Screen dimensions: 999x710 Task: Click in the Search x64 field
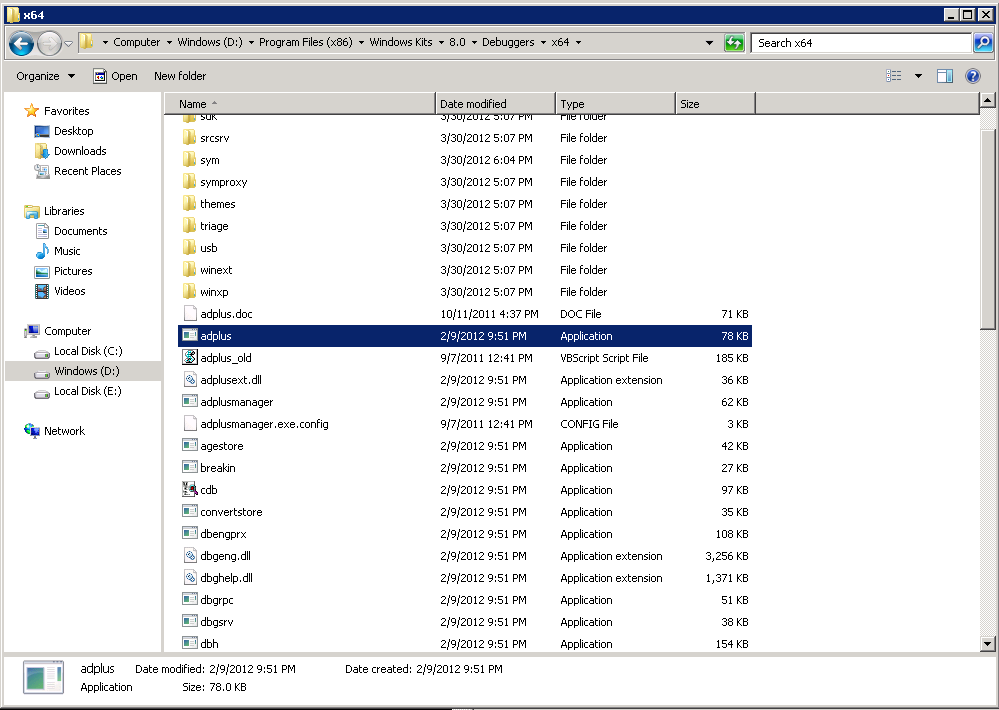(x=860, y=43)
